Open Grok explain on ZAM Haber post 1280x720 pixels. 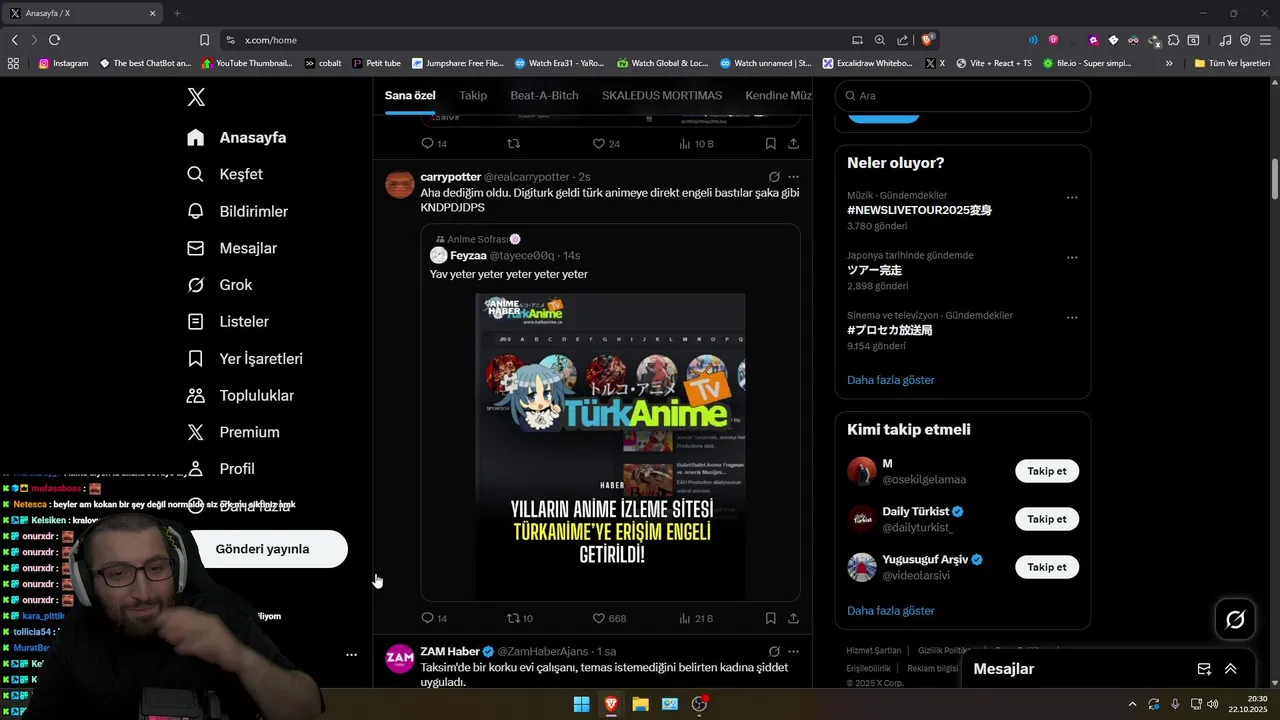coord(774,651)
